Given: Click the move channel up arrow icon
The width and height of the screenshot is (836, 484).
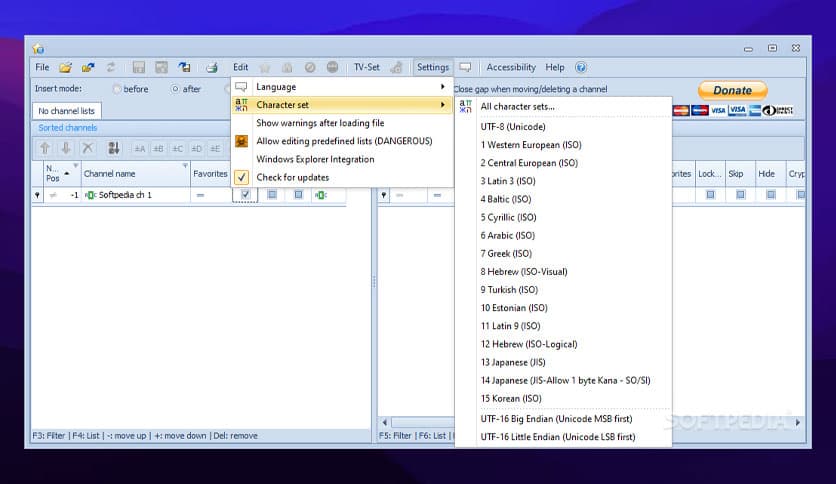Looking at the screenshot, I should point(44,148).
